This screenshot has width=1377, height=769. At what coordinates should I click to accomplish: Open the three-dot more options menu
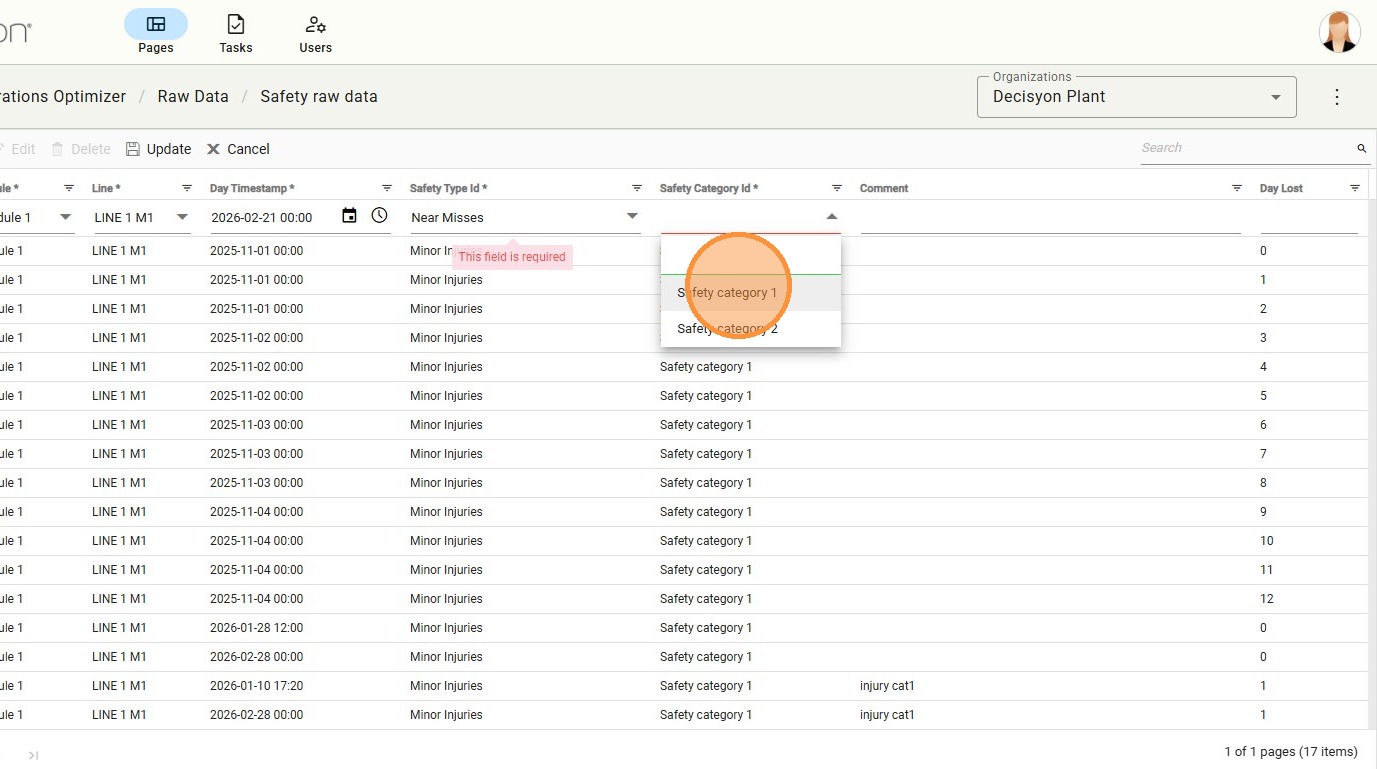point(1337,97)
